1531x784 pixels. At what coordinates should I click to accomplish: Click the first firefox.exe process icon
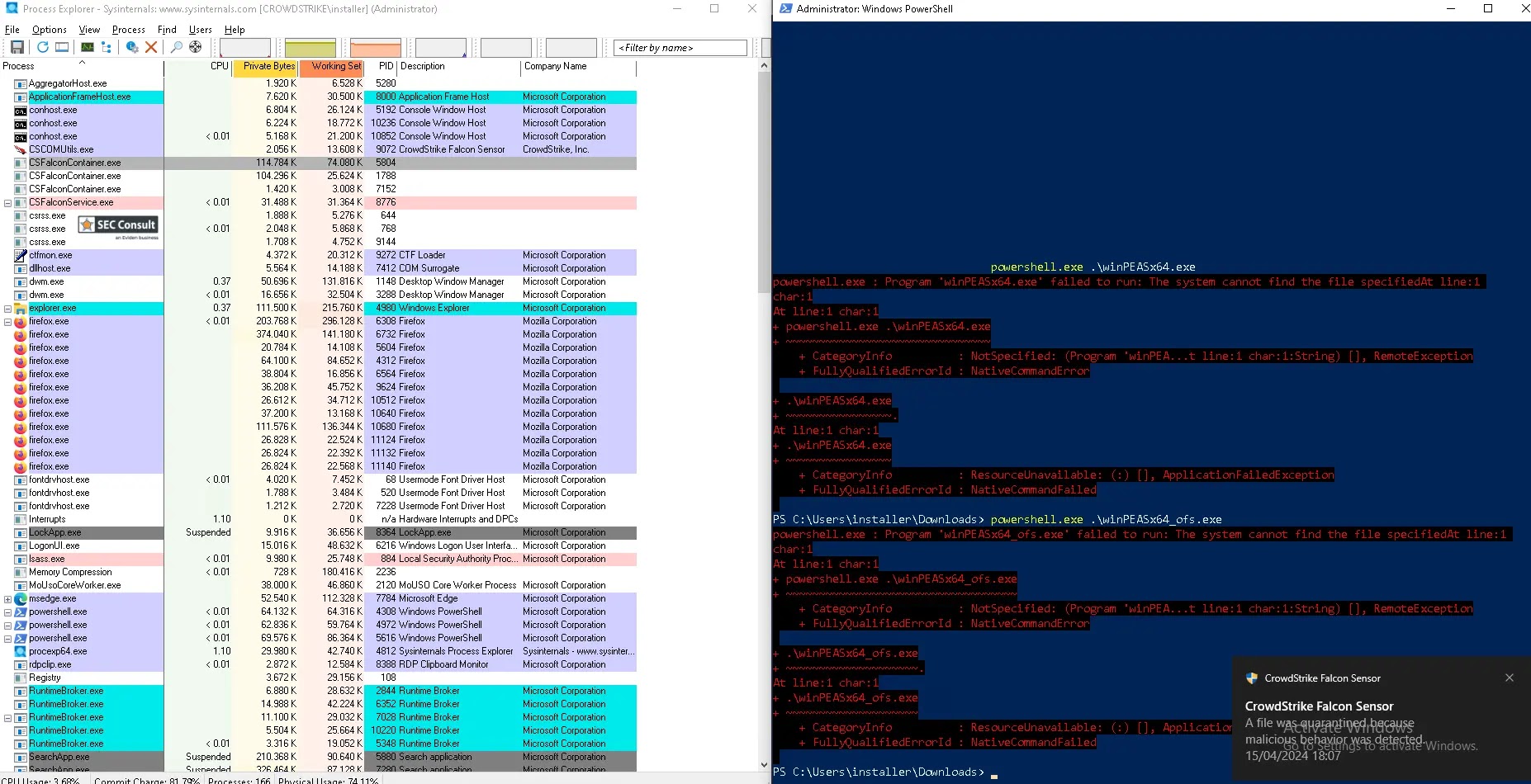[x=21, y=321]
